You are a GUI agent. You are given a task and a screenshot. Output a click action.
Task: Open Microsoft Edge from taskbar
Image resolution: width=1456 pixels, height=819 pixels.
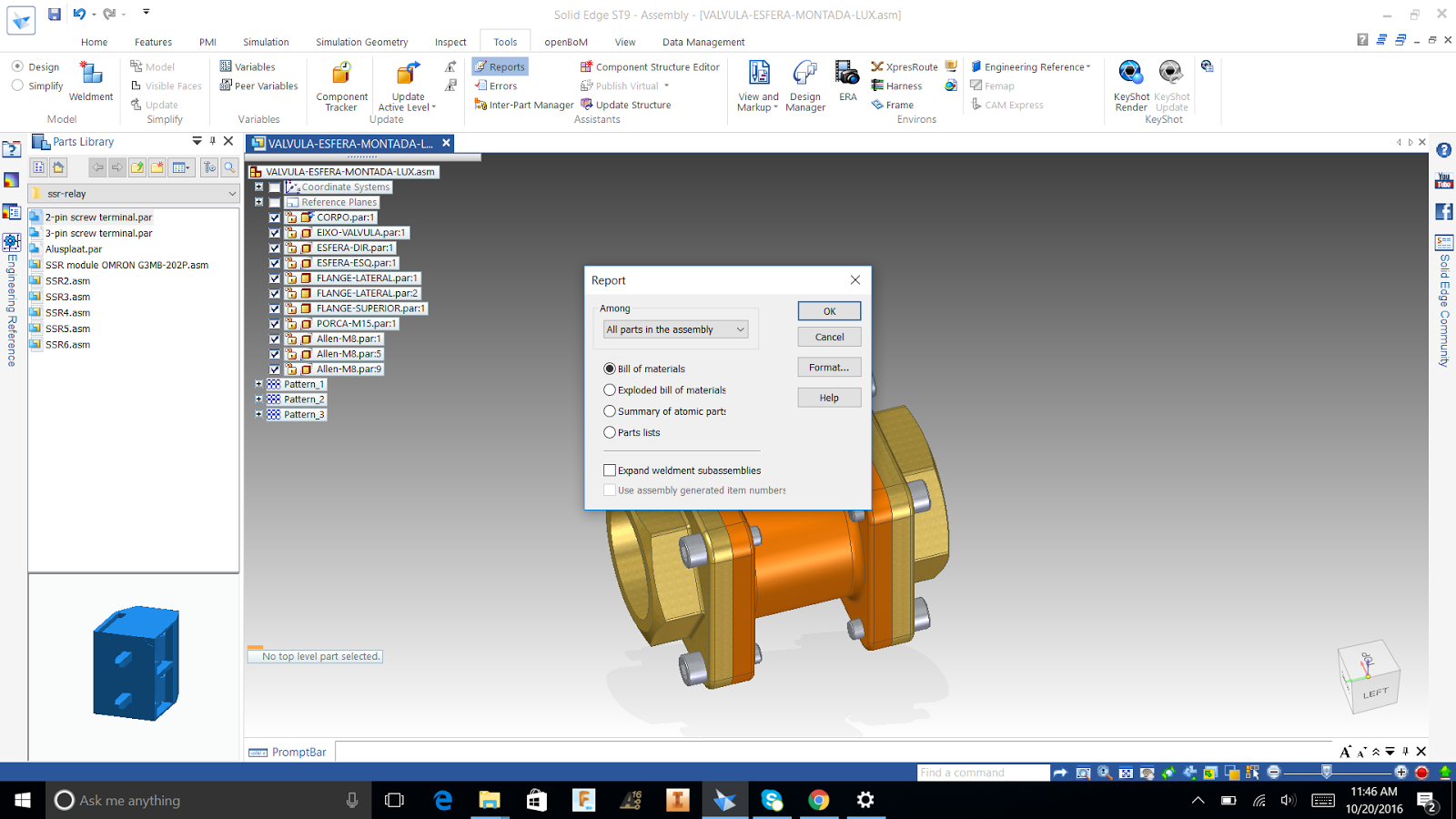tap(443, 800)
